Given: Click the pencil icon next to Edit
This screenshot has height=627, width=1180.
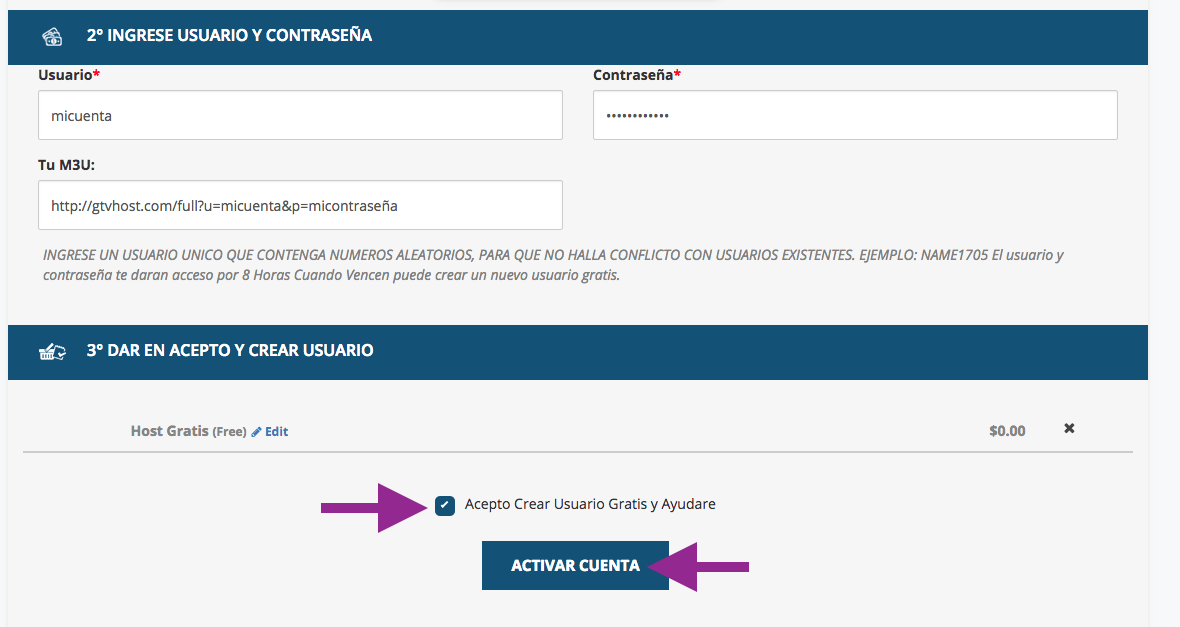Looking at the screenshot, I should coord(256,432).
